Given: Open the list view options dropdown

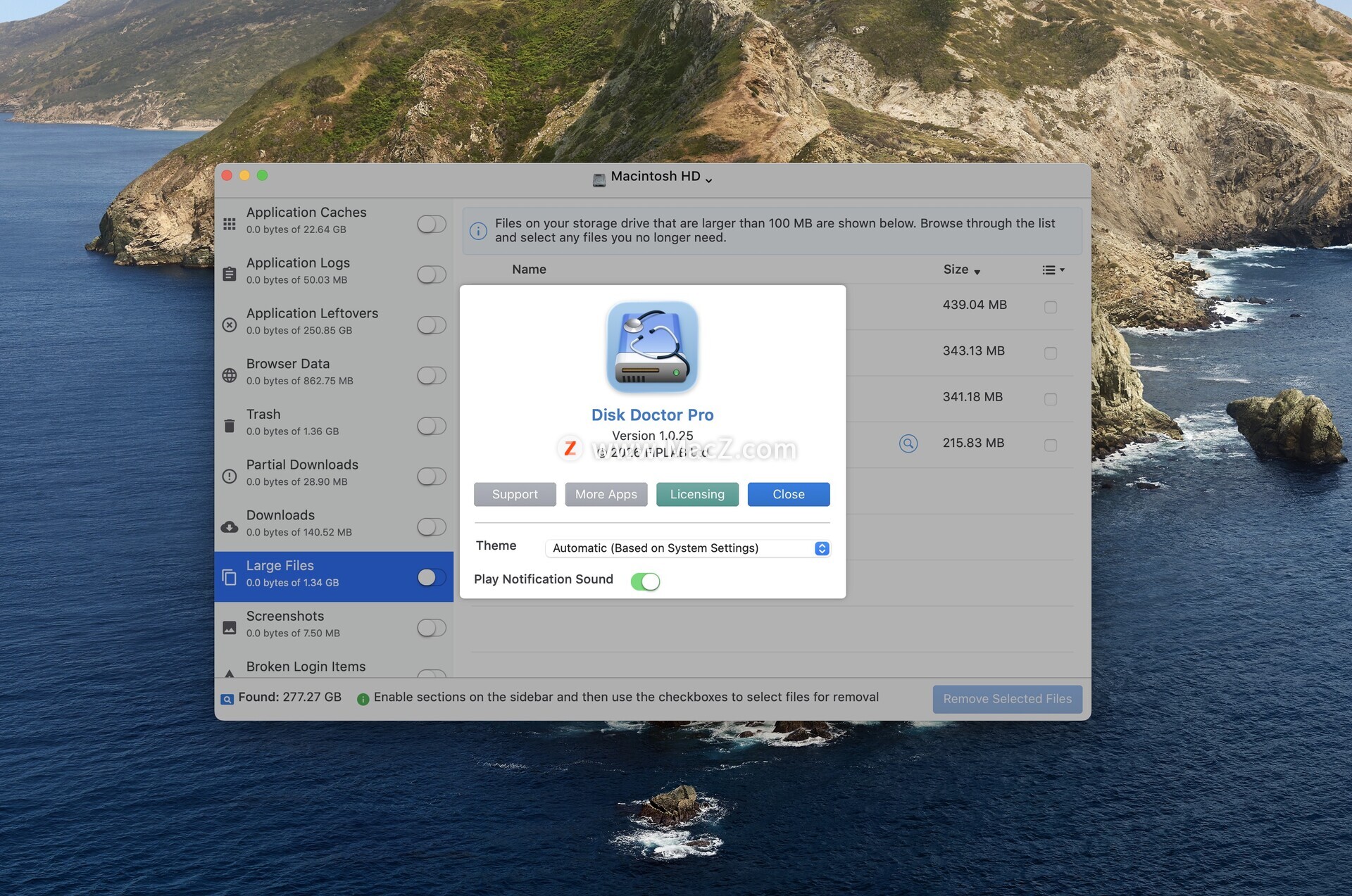Looking at the screenshot, I should 1053,270.
